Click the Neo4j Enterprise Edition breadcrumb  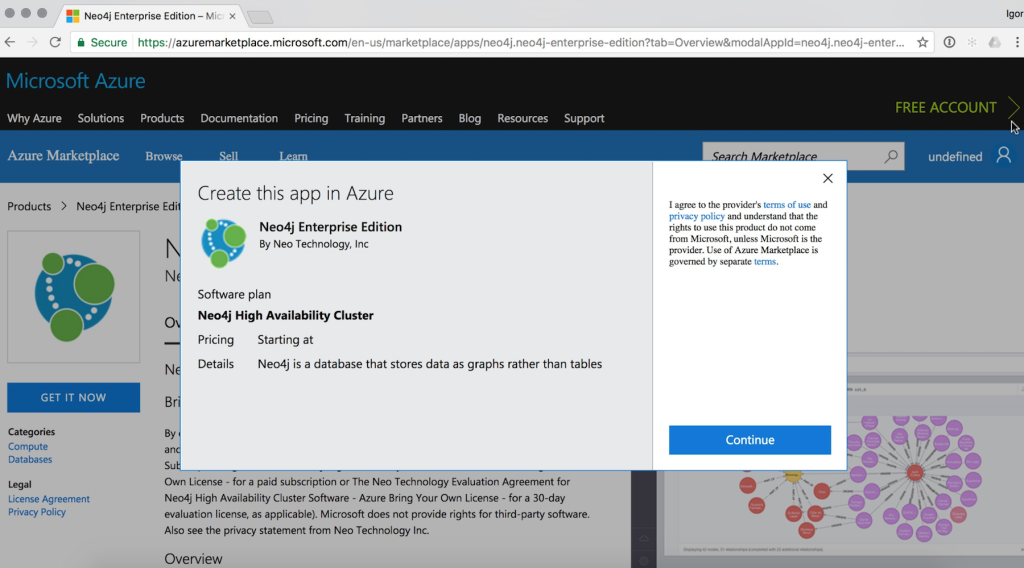point(128,206)
